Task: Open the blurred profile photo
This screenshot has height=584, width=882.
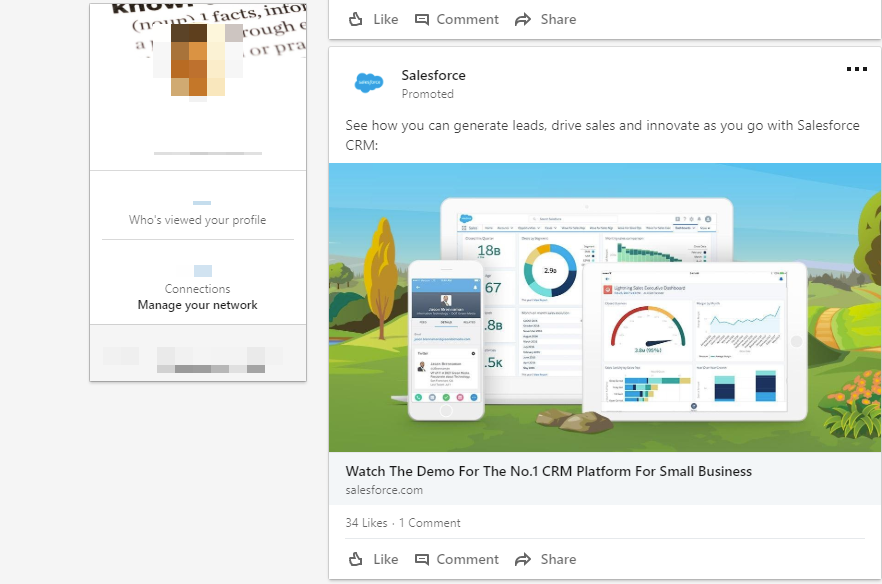Action: (198, 60)
